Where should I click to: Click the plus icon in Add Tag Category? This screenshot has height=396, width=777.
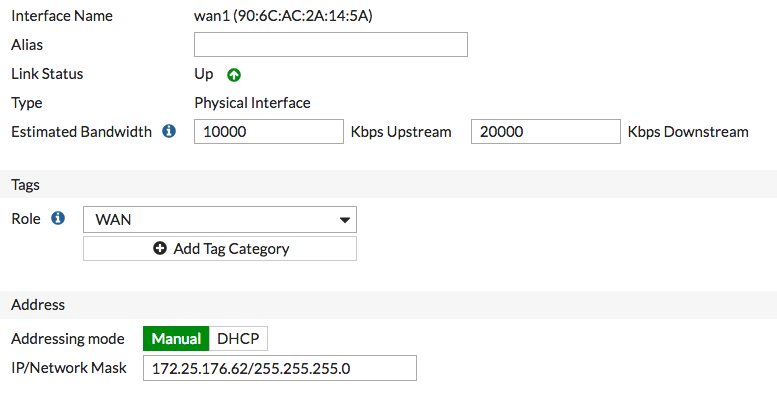[x=160, y=248]
